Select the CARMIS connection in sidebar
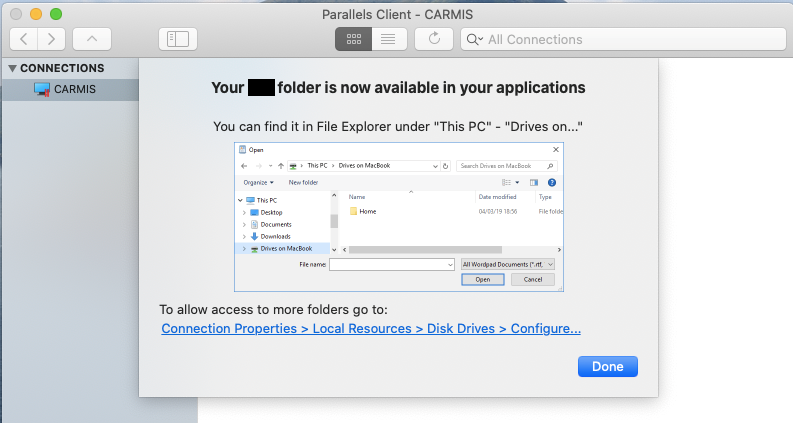Screen dimensions: 793x423 tap(70, 90)
